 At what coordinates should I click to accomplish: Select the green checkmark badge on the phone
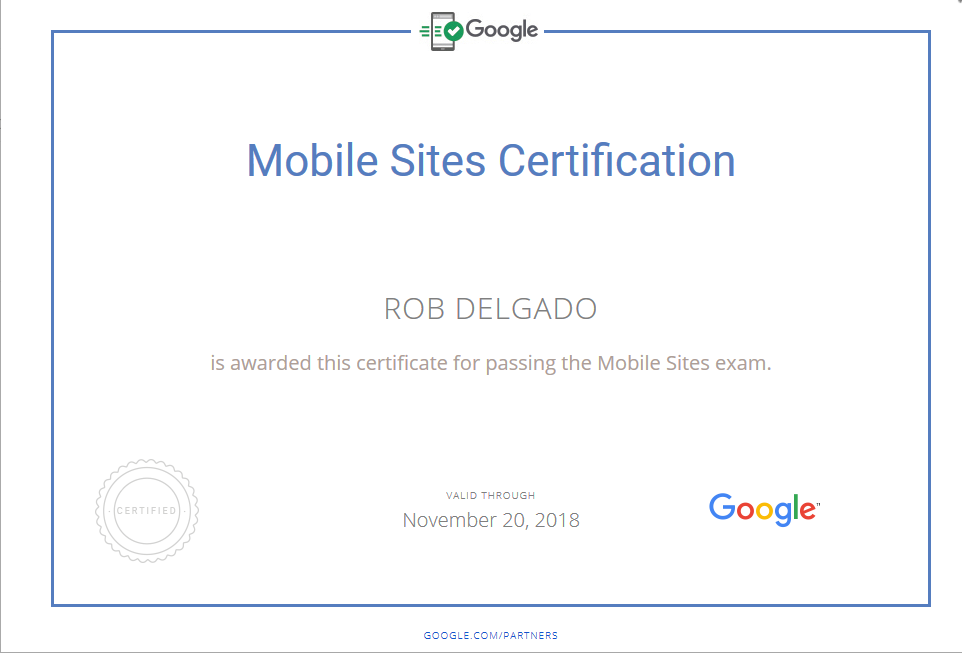tap(455, 31)
